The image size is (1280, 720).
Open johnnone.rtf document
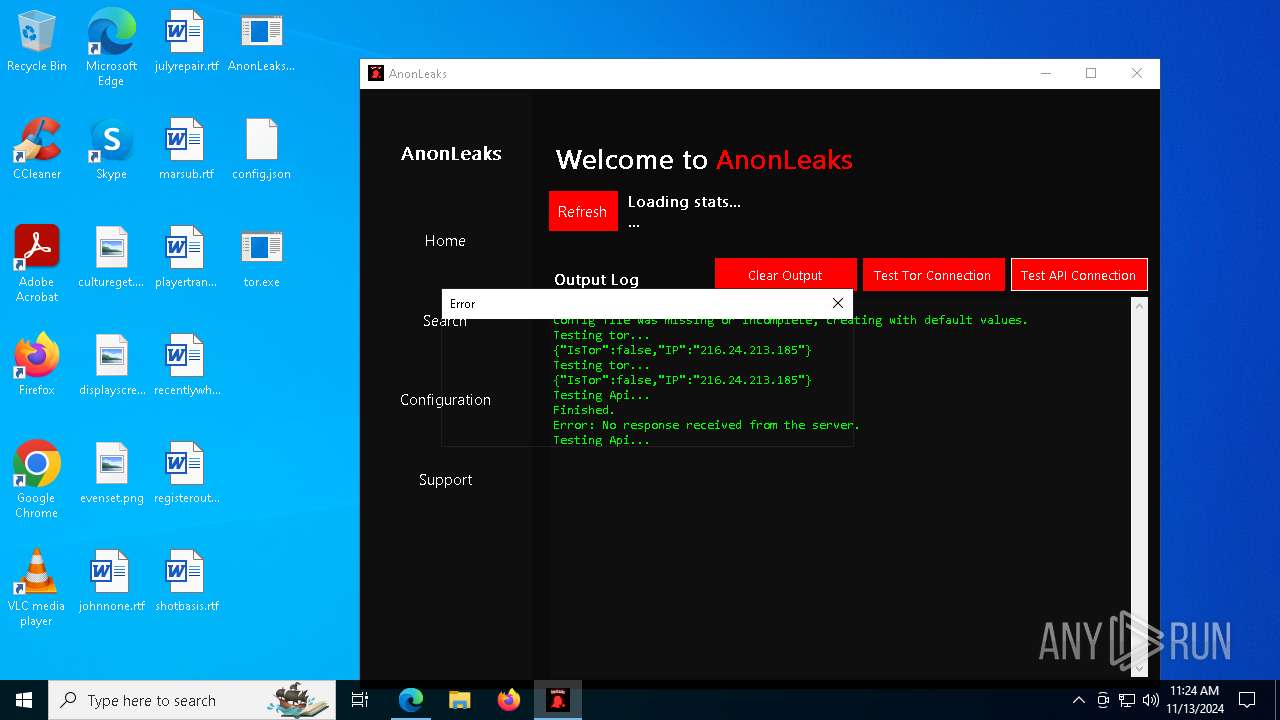[111, 581]
